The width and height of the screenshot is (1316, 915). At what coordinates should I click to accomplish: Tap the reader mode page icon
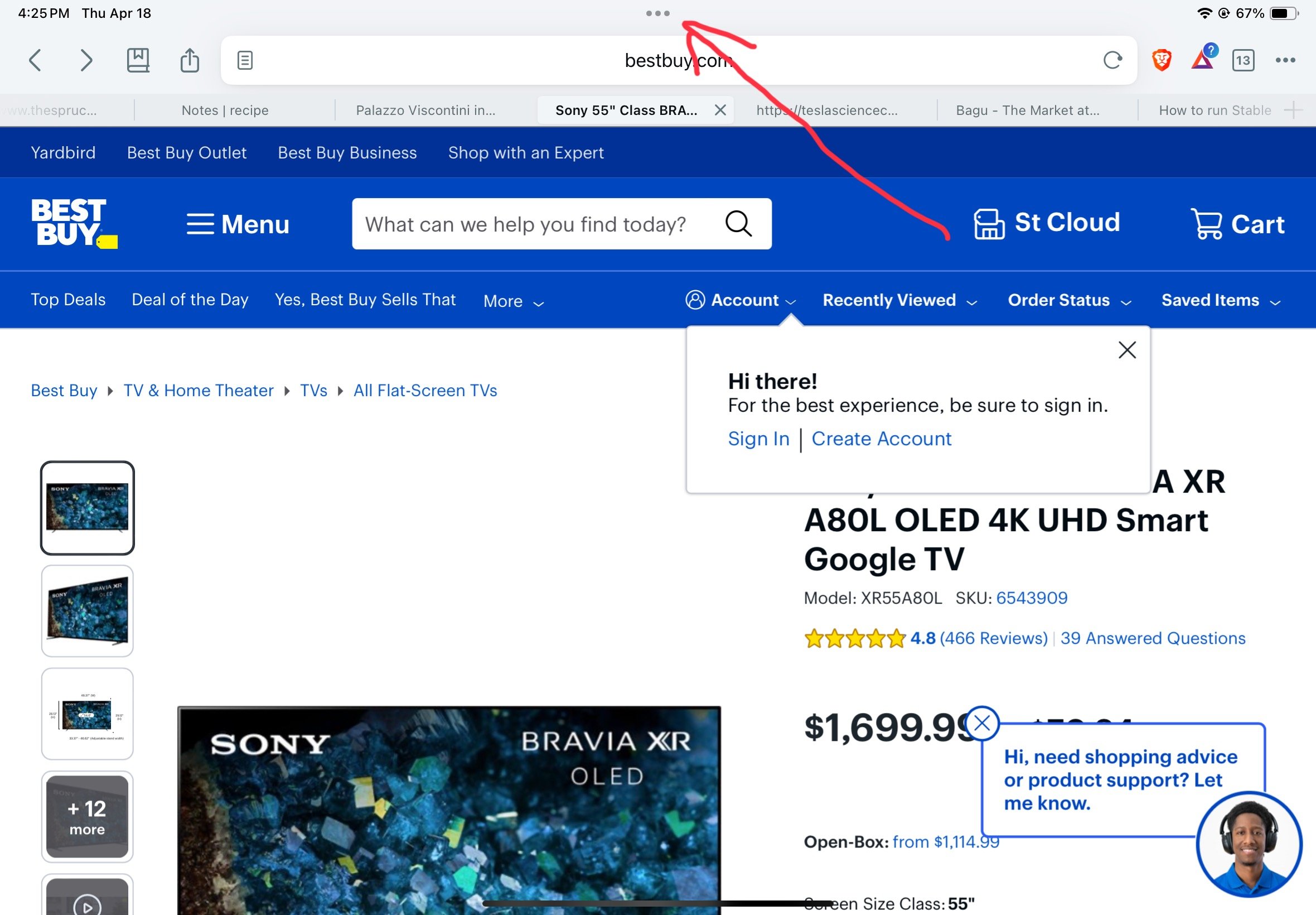pos(245,60)
